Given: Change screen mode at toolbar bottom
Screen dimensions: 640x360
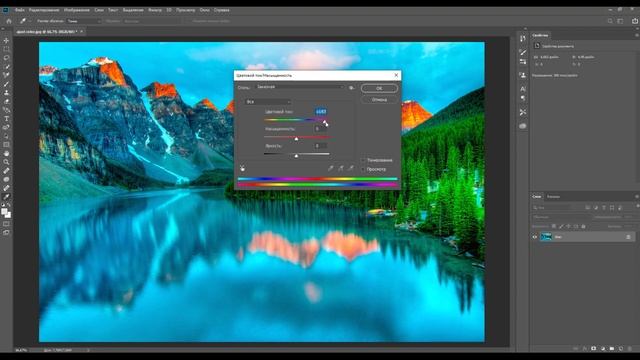Looking at the screenshot, I should [x=6, y=232].
